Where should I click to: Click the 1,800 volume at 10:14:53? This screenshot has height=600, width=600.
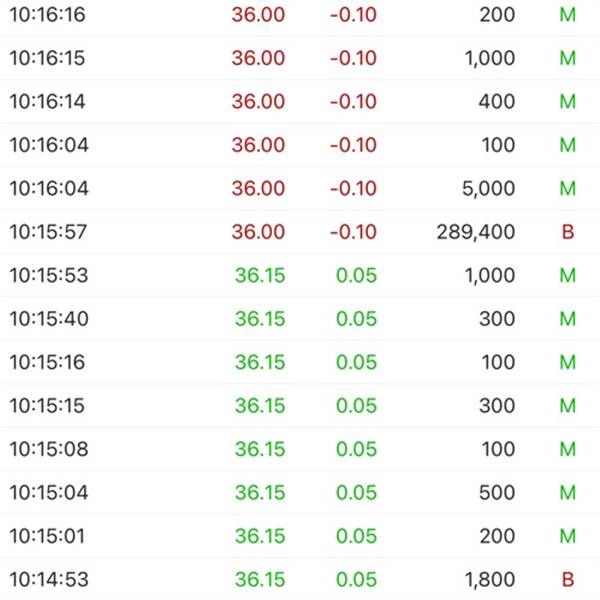[x=490, y=579]
